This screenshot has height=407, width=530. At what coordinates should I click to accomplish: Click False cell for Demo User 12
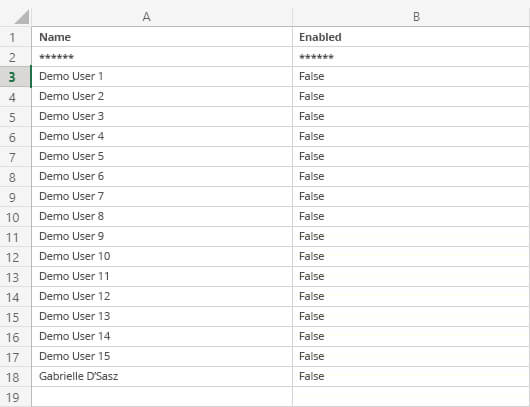tap(411, 296)
